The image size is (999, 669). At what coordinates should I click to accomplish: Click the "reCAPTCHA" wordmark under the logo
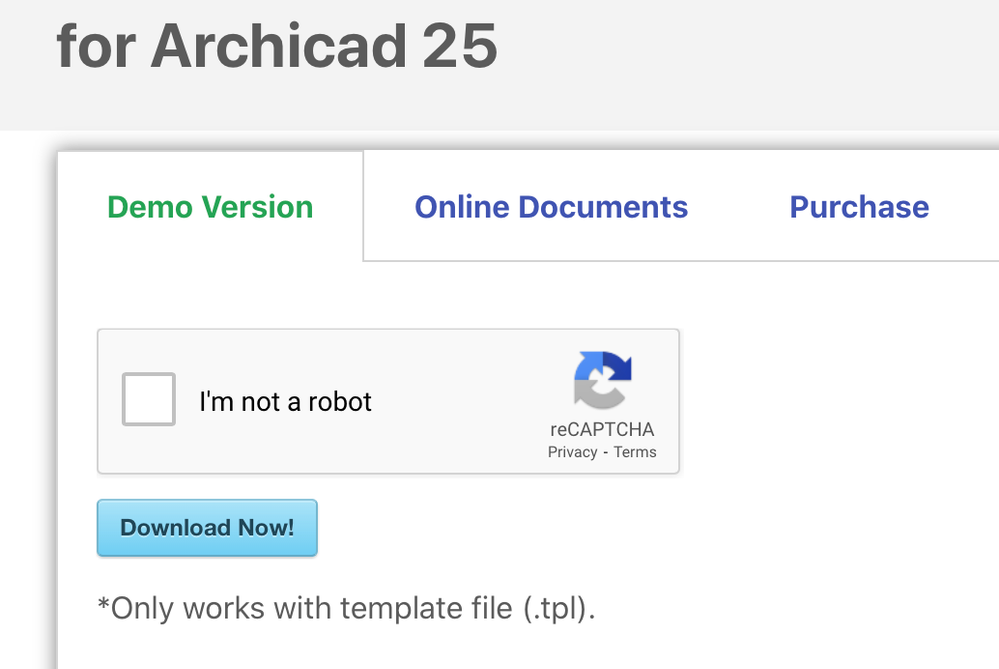click(602, 430)
